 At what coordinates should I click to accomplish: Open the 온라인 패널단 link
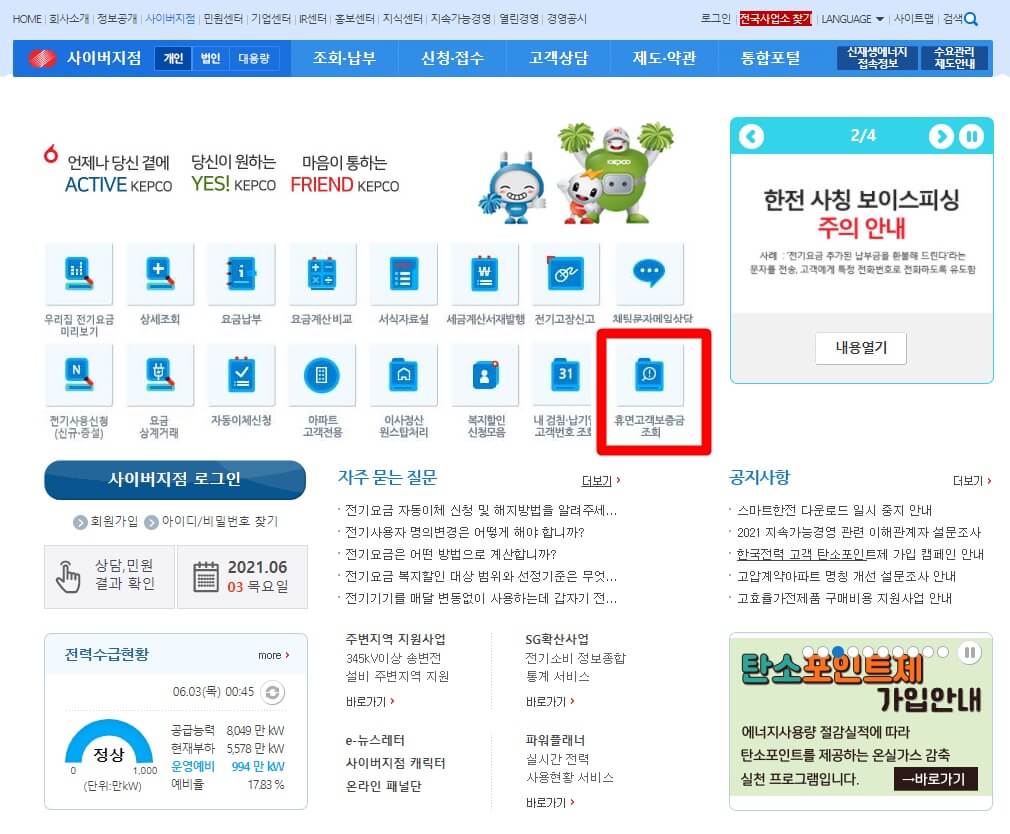tap(383, 786)
